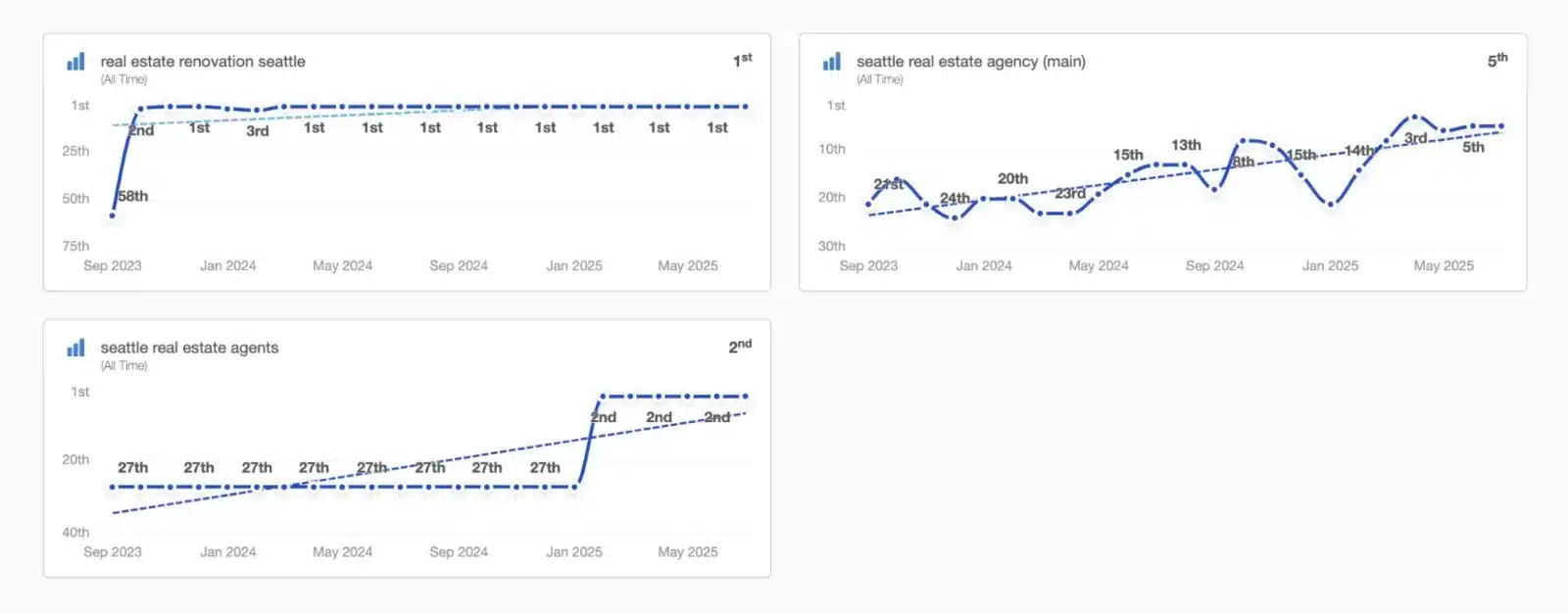The height and width of the screenshot is (613, 1568).
Task: Click "May 2025" axis label on agency chart
Action: 1444,265
